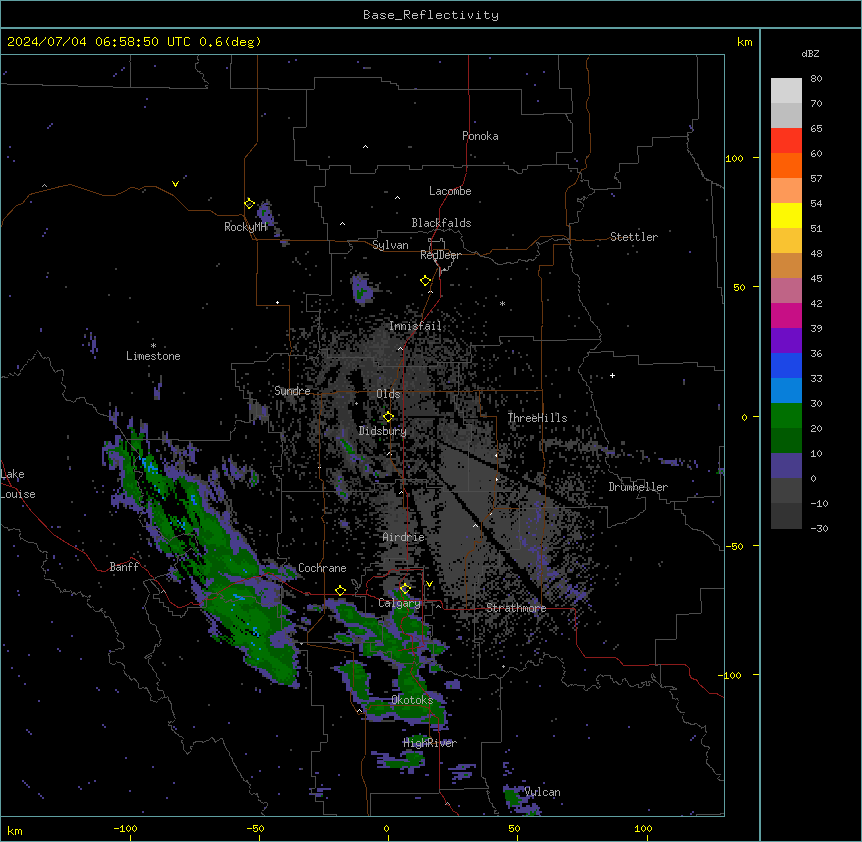Select the 60 dBZ orange color swatch

pyautogui.click(x=786, y=165)
